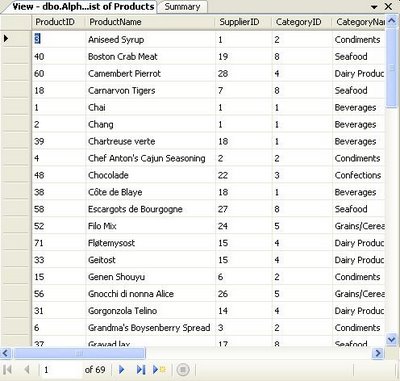The width and height of the screenshot is (400, 381).
Task: Click the Chang product name cell
Action: point(150,124)
